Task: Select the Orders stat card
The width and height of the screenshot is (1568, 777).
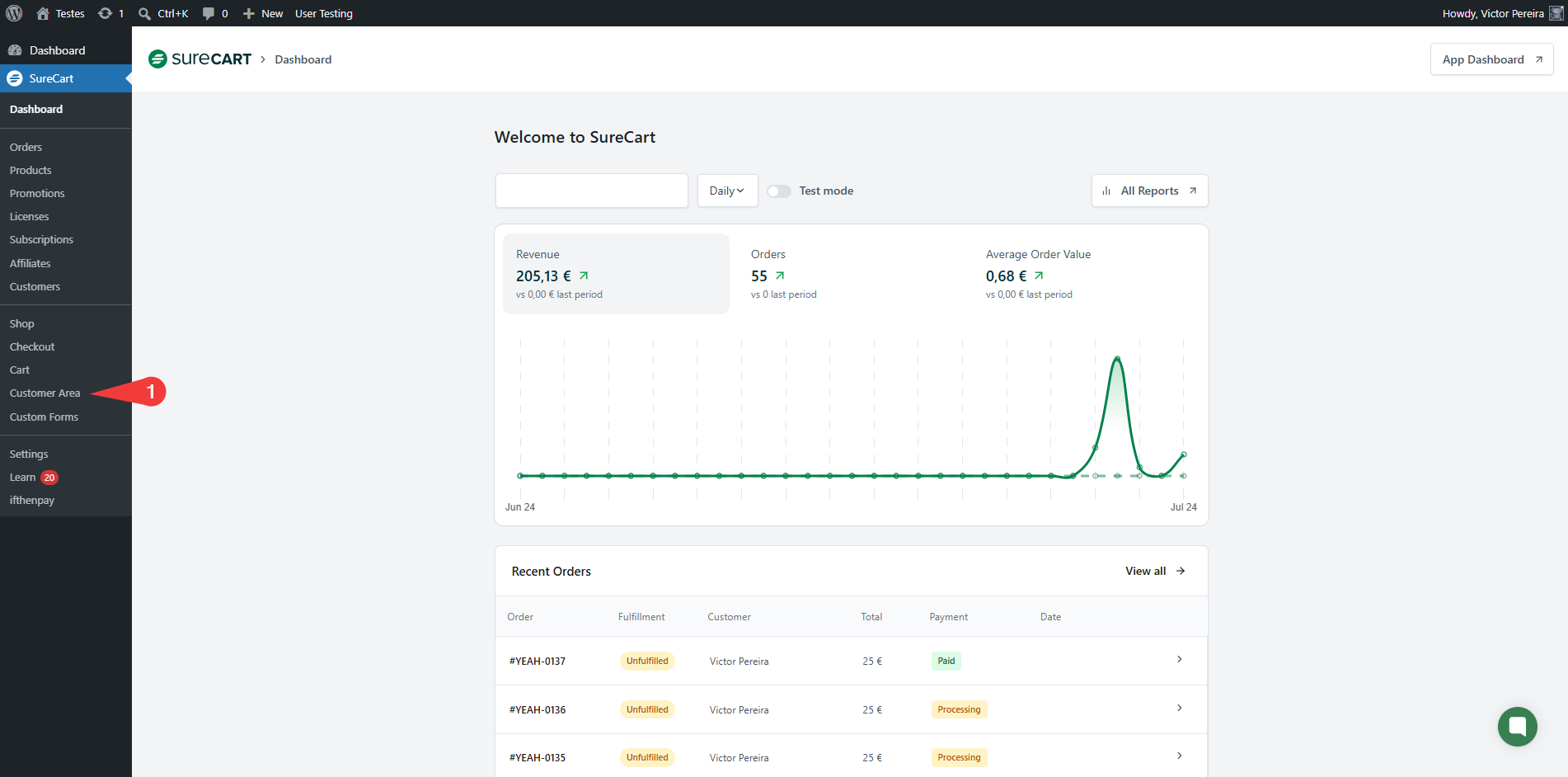Action: pyautogui.click(x=851, y=274)
